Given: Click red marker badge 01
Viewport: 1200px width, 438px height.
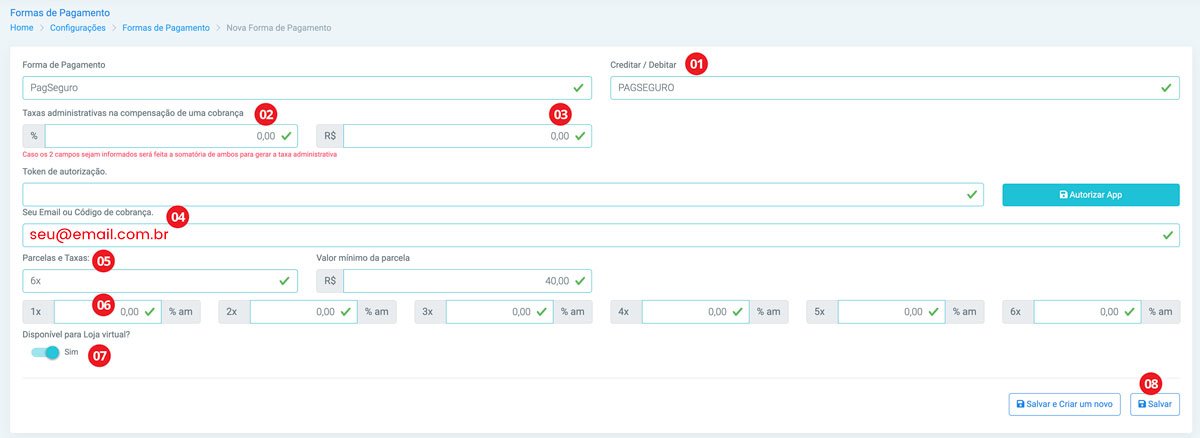Looking at the screenshot, I should coord(697,64).
